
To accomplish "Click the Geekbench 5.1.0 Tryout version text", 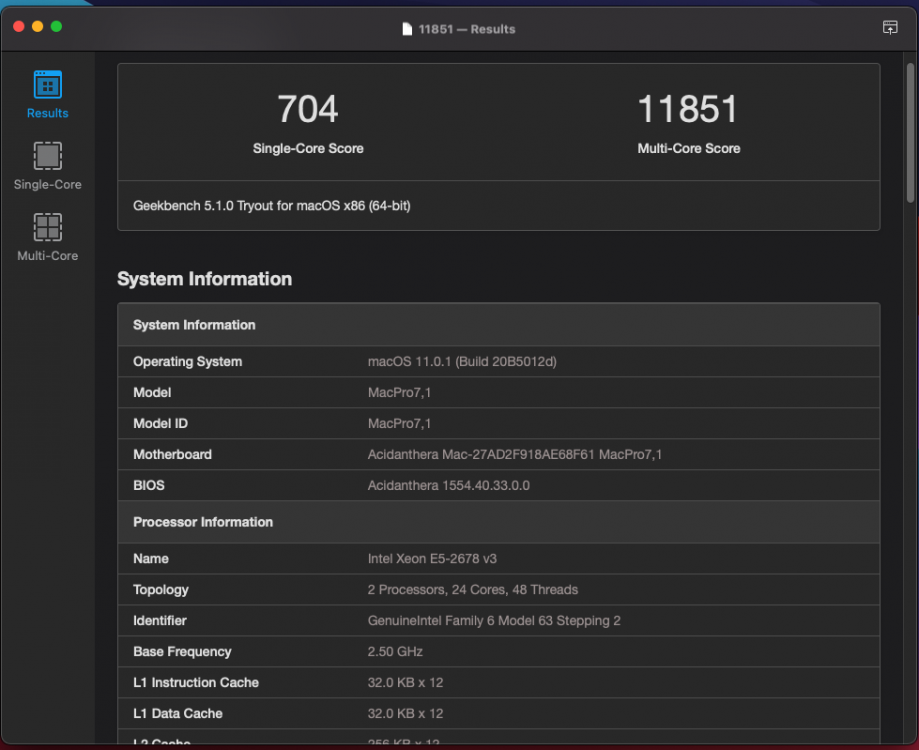I will [271, 206].
